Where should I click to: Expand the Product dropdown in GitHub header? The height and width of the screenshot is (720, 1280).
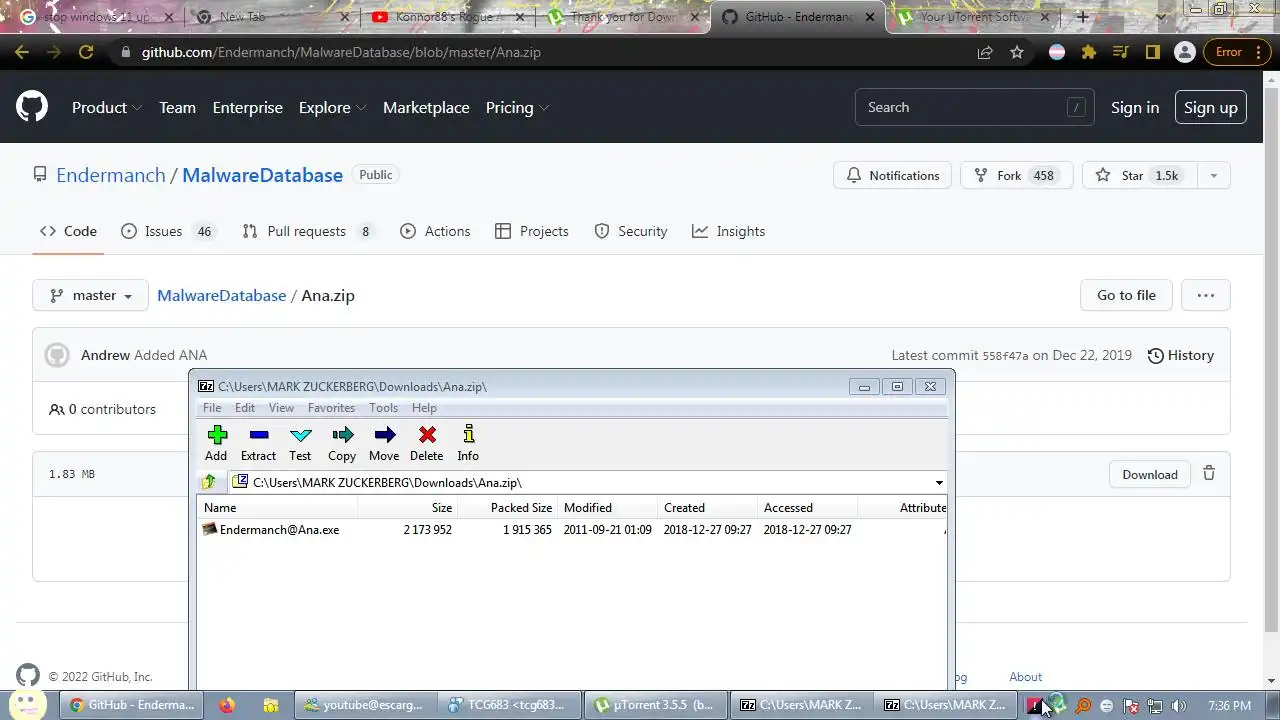pos(107,107)
